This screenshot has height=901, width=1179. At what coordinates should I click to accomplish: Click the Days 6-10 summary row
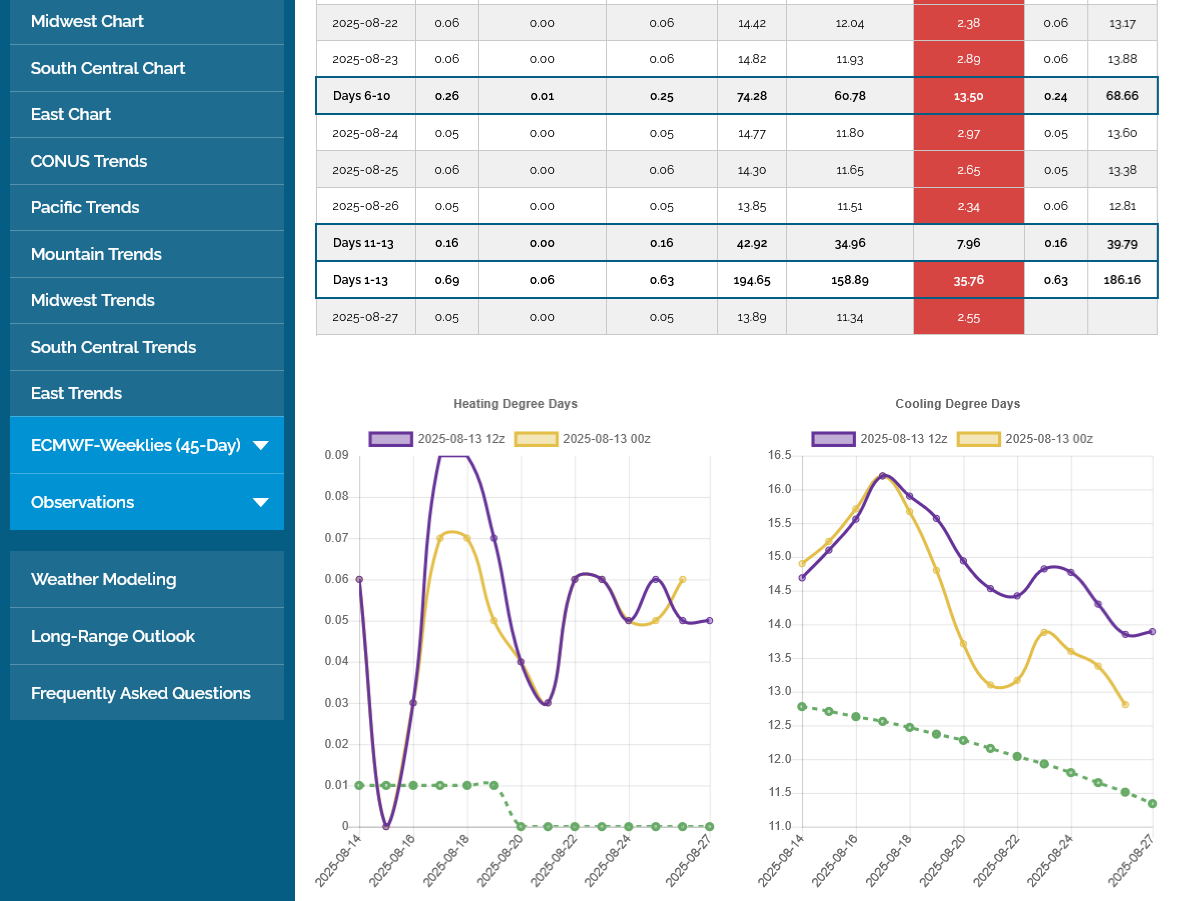[x=736, y=96]
